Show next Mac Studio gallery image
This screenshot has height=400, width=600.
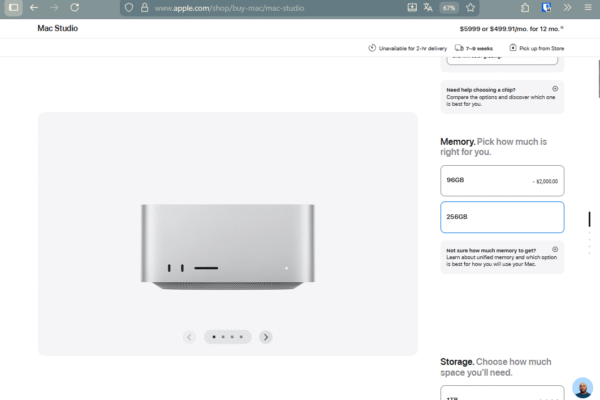(266, 337)
